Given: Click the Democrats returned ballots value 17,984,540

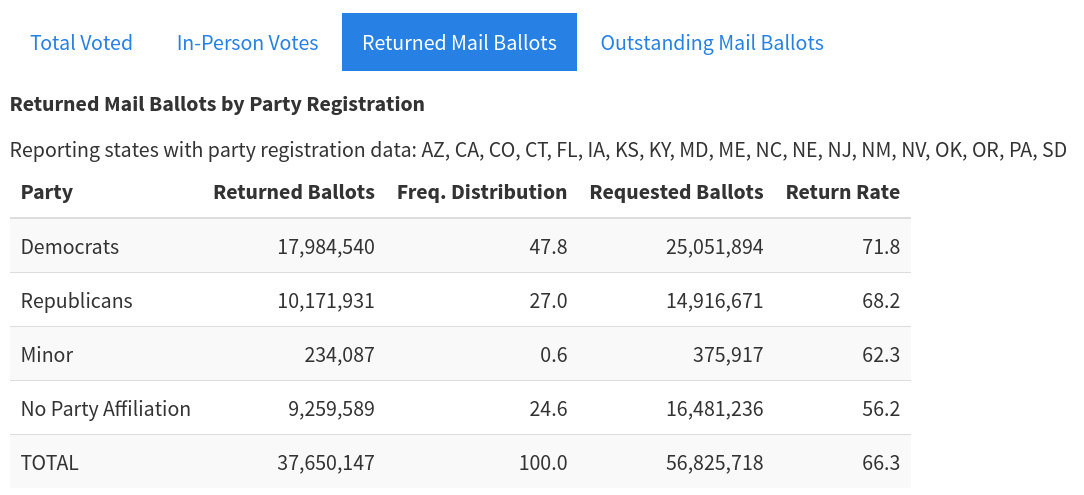Looking at the screenshot, I should [x=326, y=246].
